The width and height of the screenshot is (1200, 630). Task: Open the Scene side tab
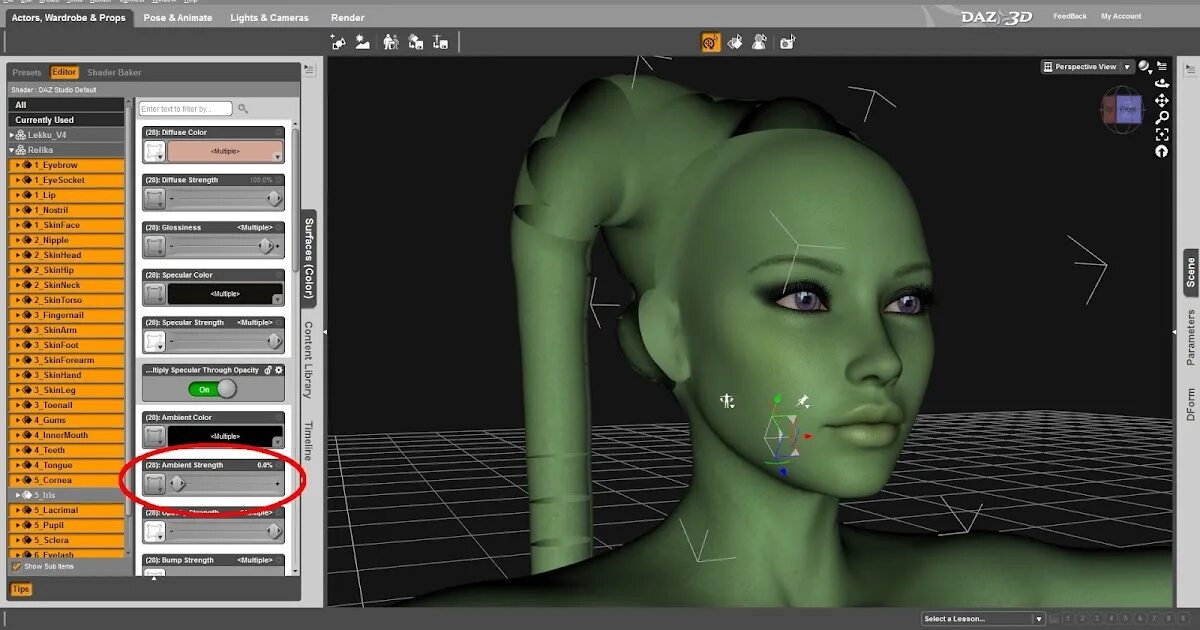tap(1191, 272)
